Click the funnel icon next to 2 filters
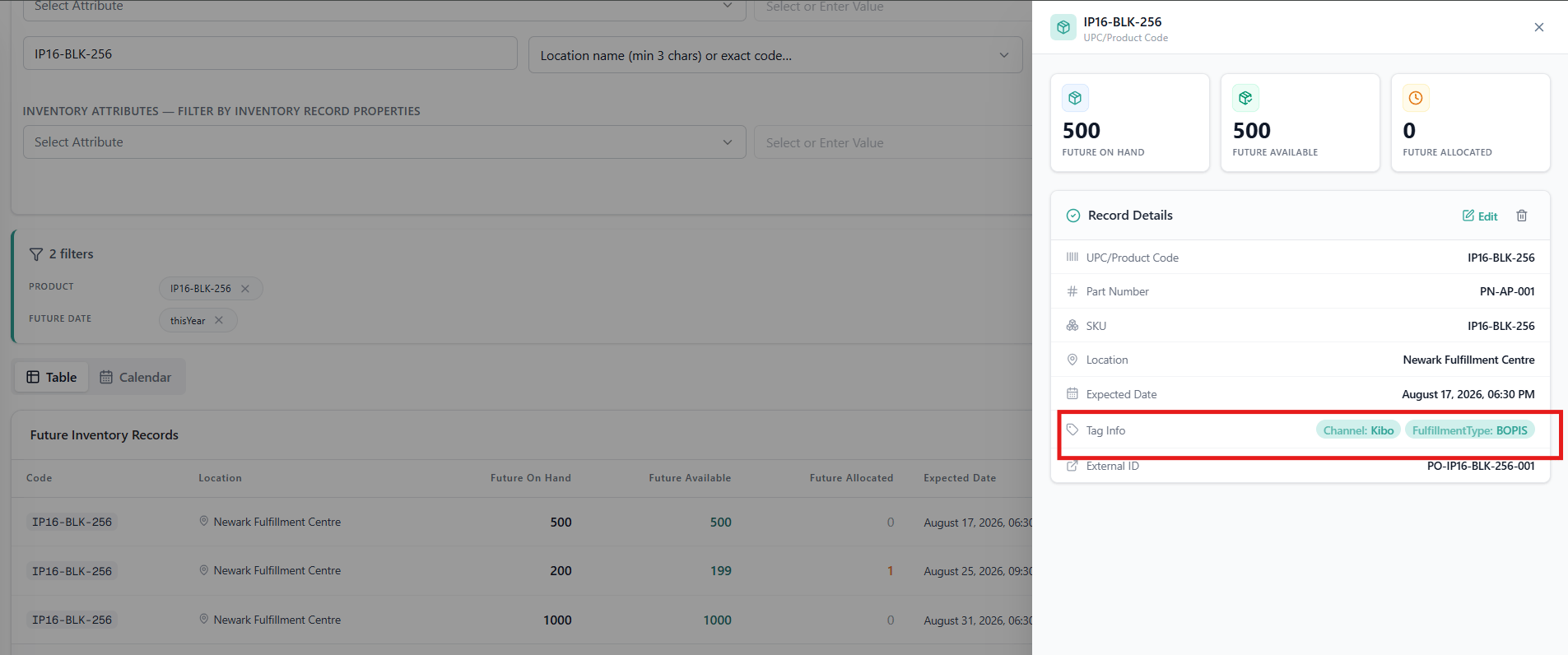The height and width of the screenshot is (655, 1568). (x=36, y=254)
